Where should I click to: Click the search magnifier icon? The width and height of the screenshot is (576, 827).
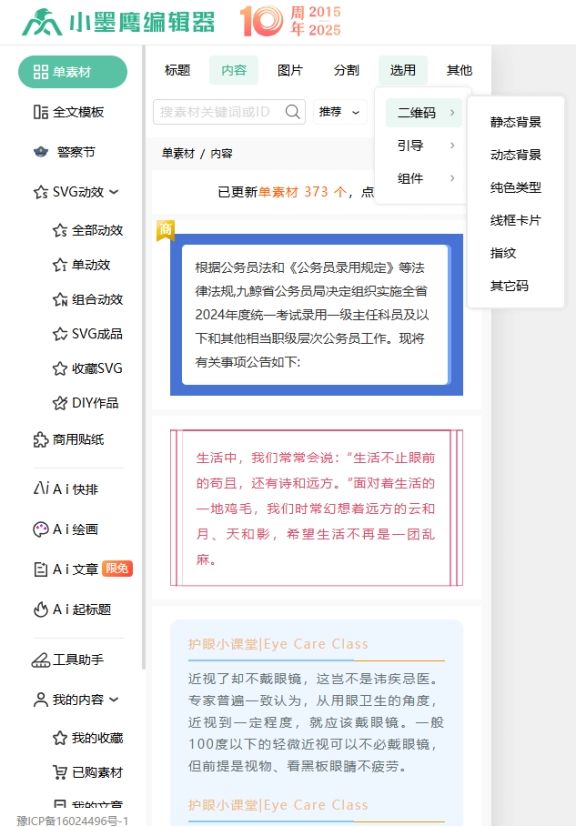(293, 112)
